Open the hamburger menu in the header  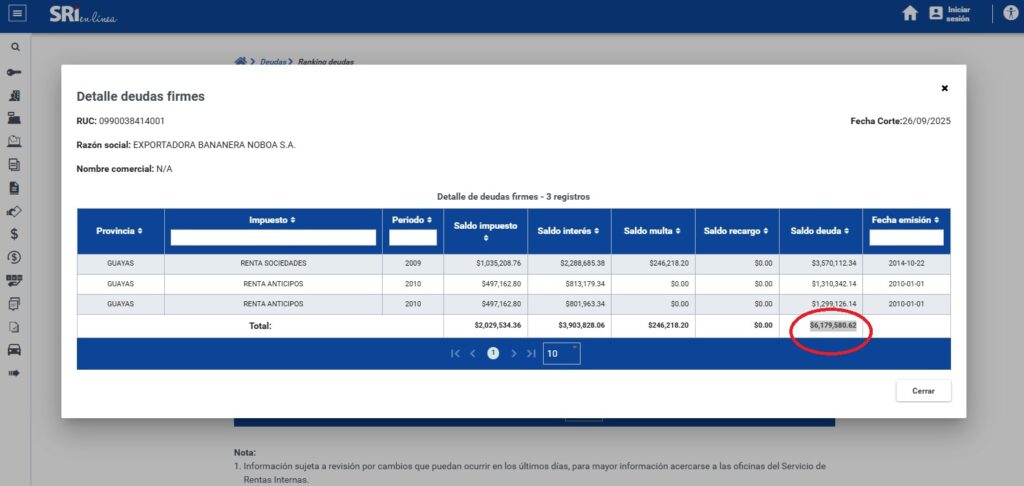(x=18, y=13)
